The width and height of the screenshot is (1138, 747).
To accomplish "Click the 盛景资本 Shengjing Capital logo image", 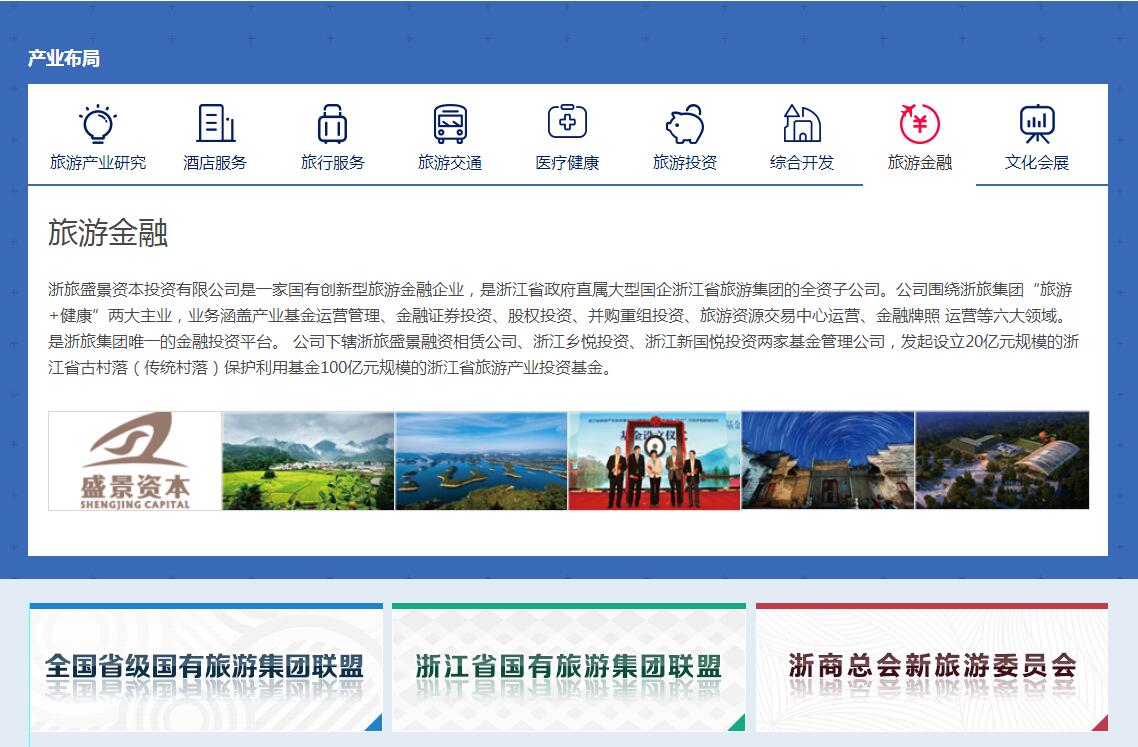I will [x=135, y=461].
